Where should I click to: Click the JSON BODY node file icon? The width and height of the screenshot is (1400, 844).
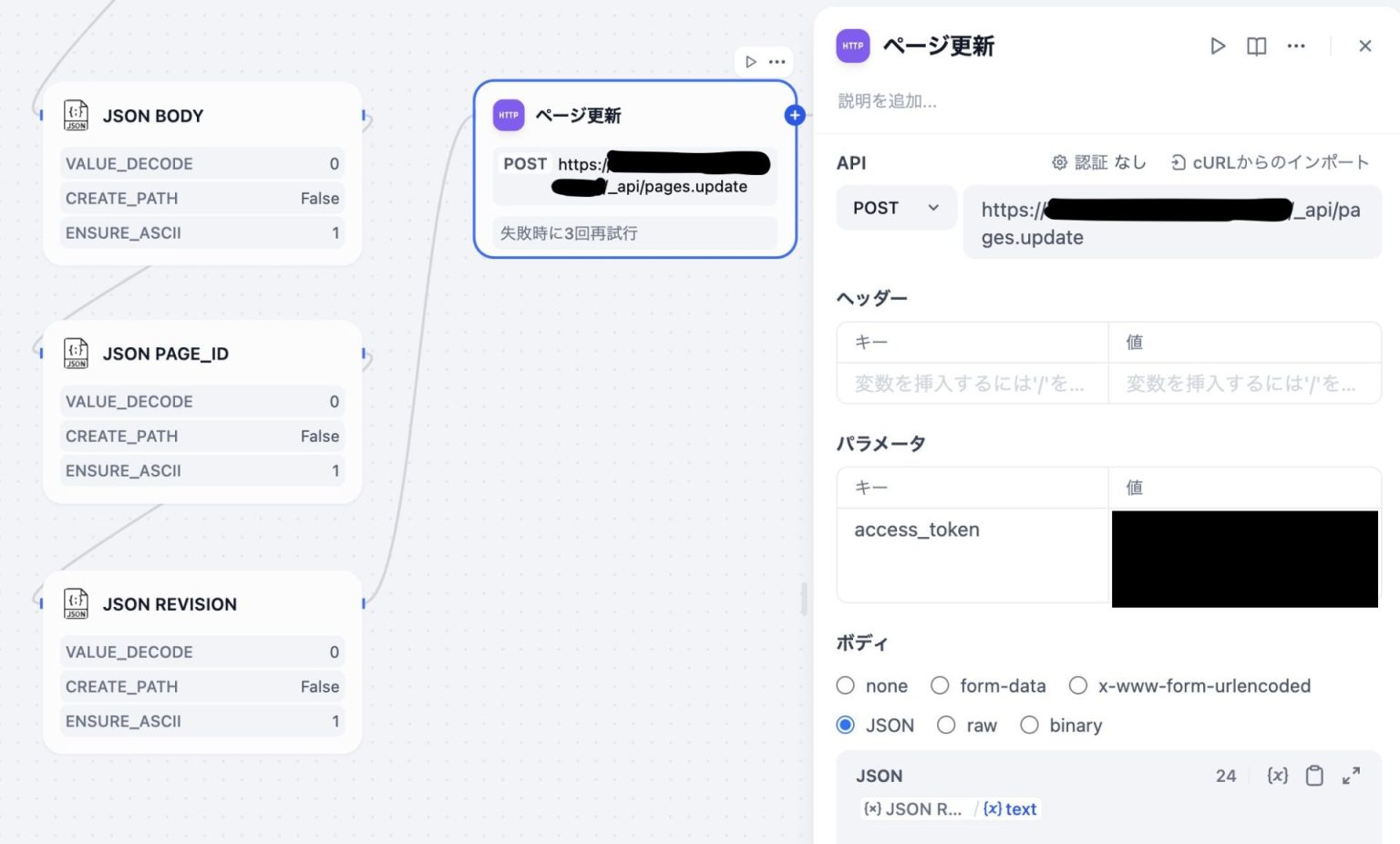tap(76, 115)
